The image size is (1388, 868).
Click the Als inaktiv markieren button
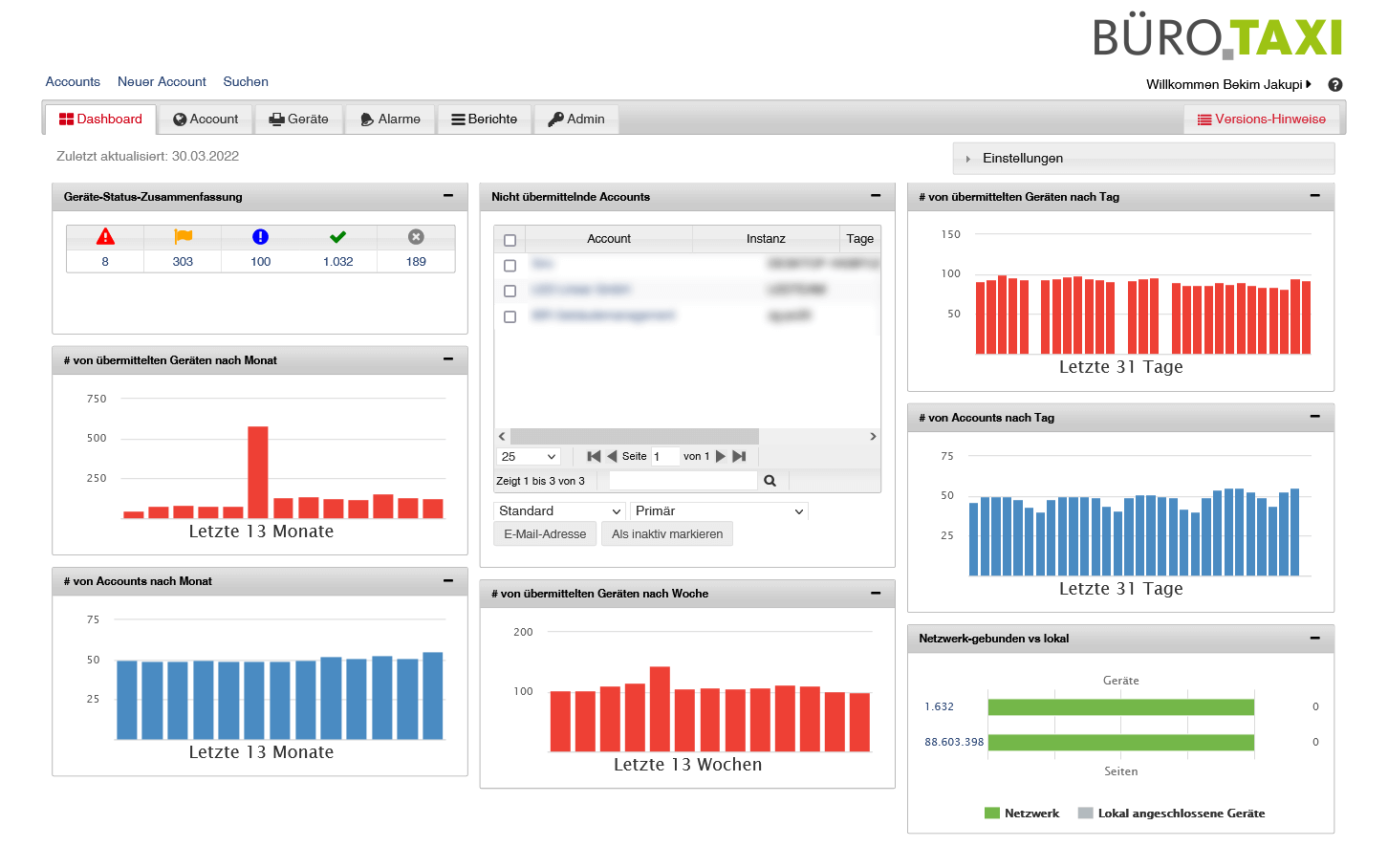pos(667,534)
